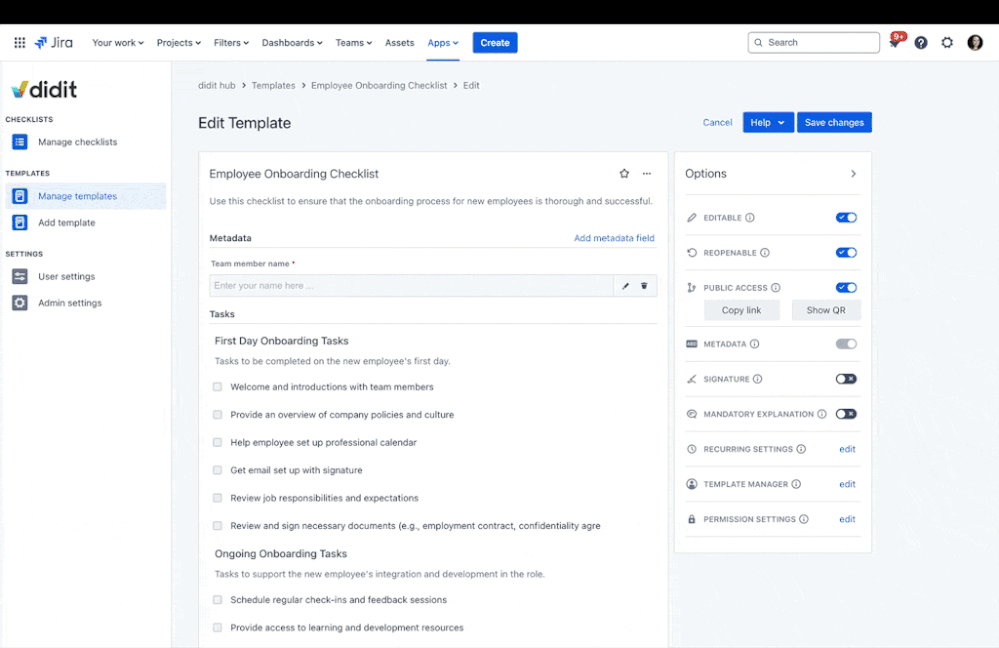Open the Help dropdown menu
999x648 pixels.
(767, 121)
